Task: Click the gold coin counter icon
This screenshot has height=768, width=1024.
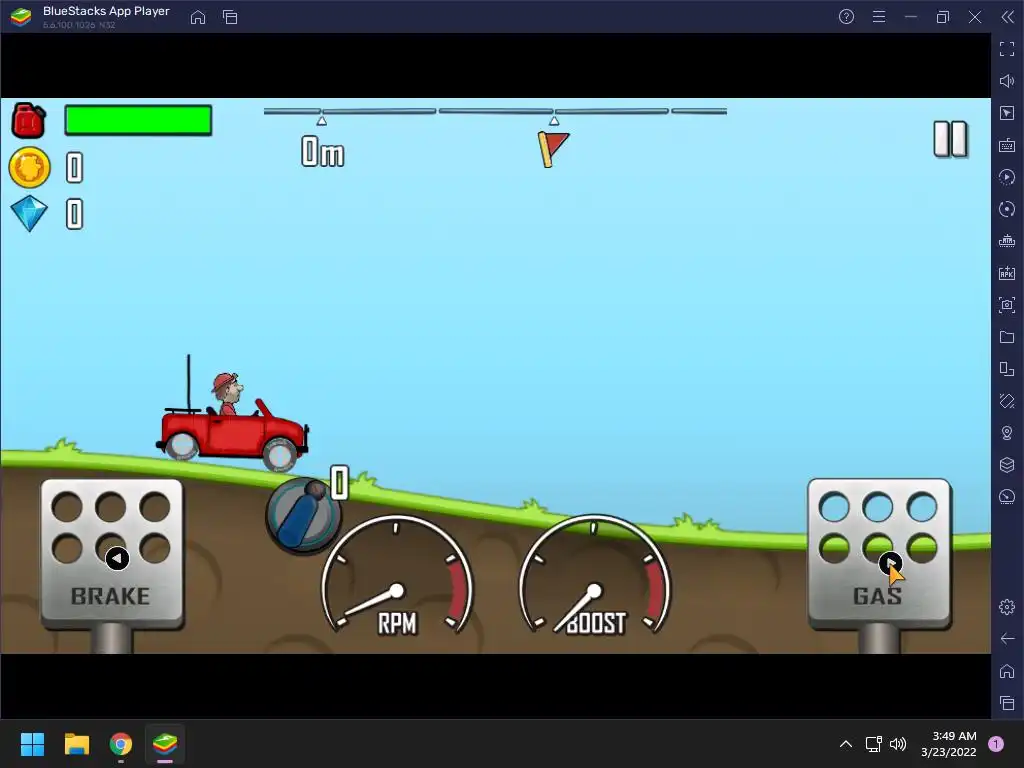Action: click(x=29, y=168)
